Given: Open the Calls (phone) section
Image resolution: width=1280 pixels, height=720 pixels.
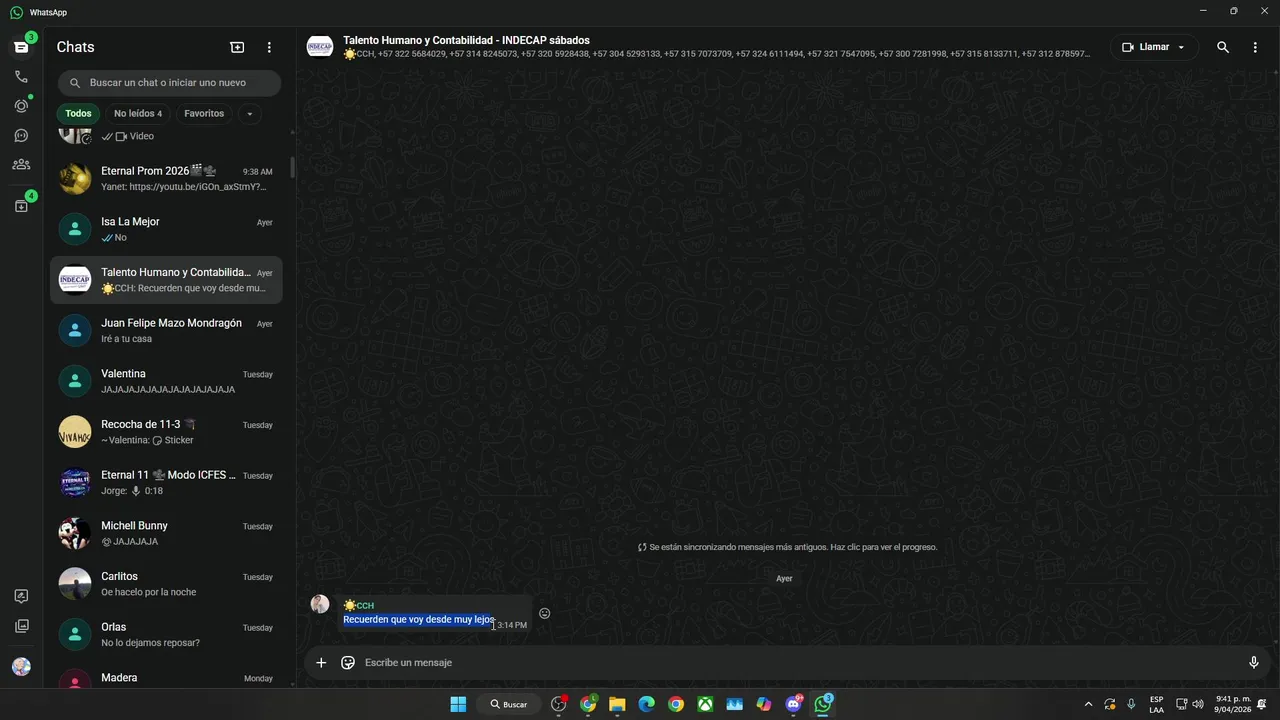Looking at the screenshot, I should coord(21,76).
